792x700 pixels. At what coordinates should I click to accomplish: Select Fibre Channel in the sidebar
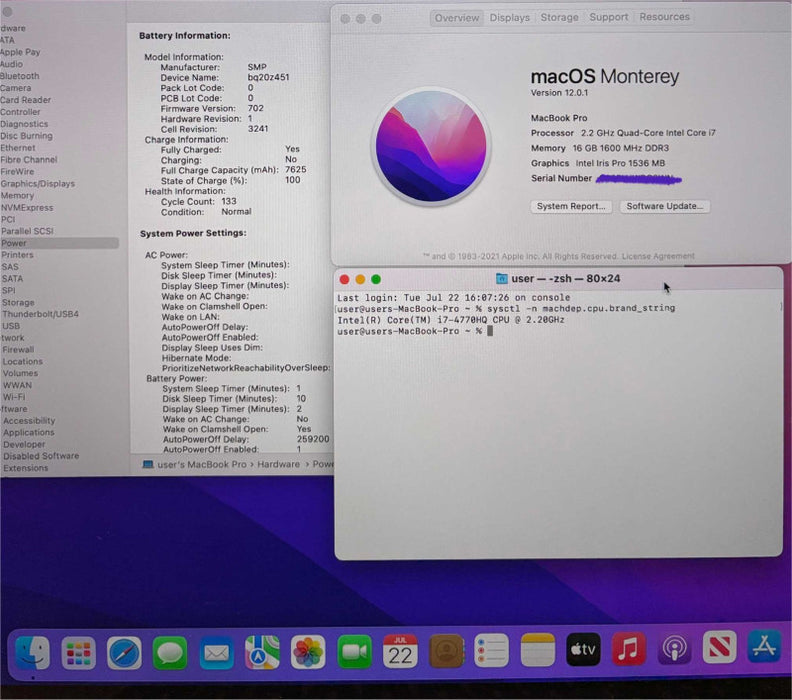[x=29, y=160]
